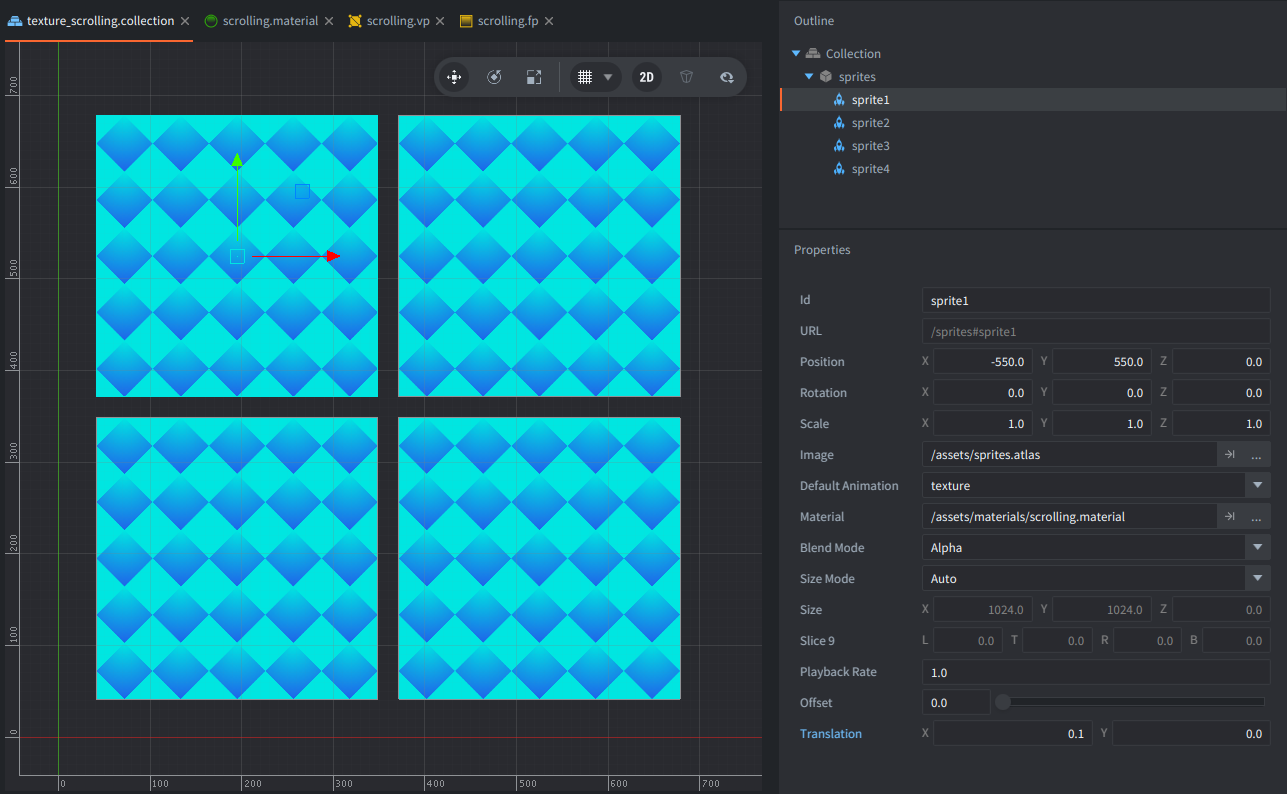The height and width of the screenshot is (794, 1287).
Task: Open the Default Animation dropdown
Action: click(1257, 485)
